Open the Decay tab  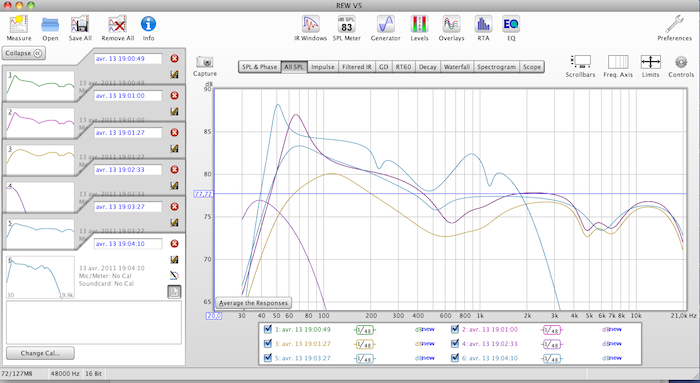427,67
